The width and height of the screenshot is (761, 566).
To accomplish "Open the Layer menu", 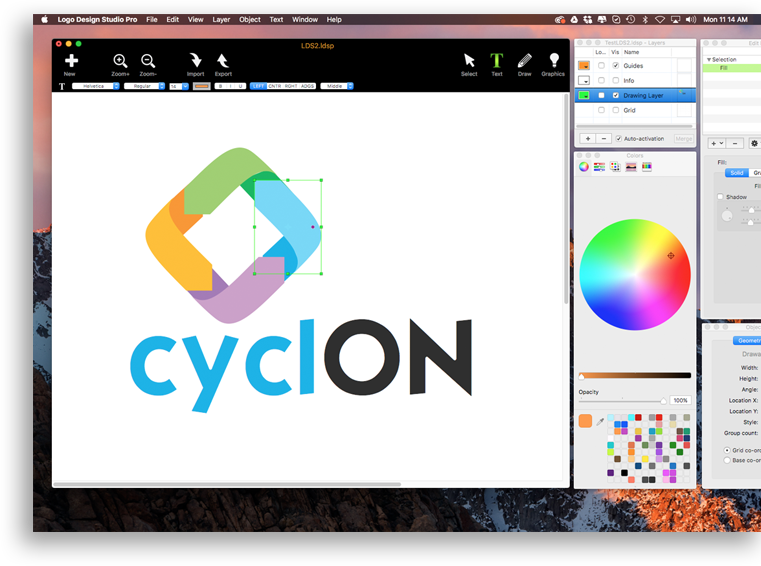I will point(221,19).
